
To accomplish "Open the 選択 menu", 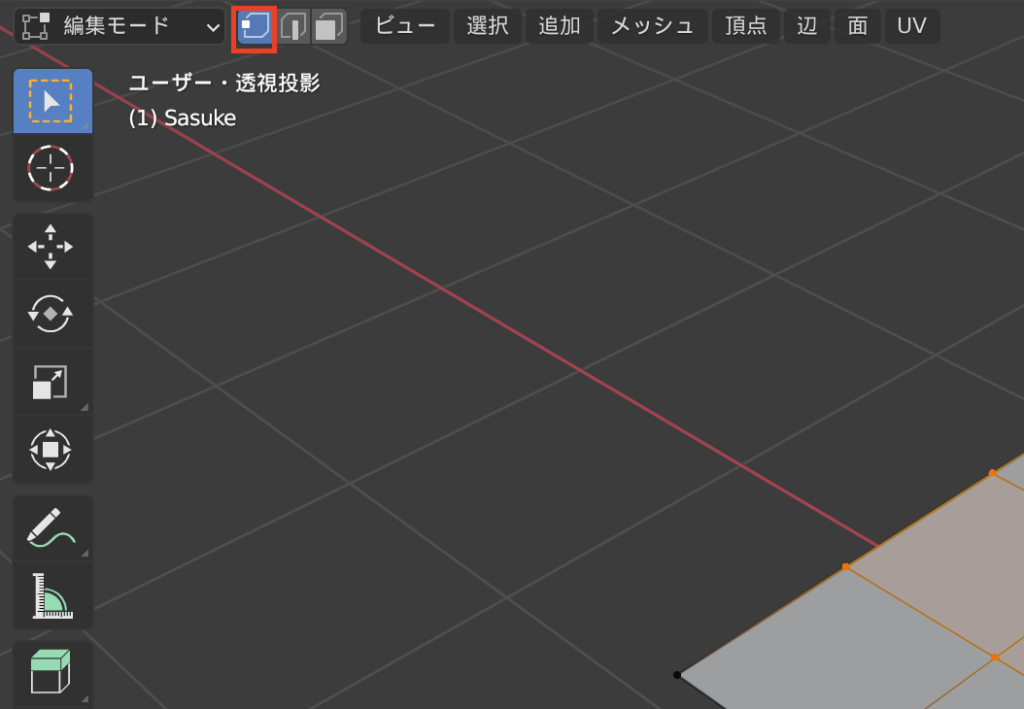I will (x=487, y=26).
